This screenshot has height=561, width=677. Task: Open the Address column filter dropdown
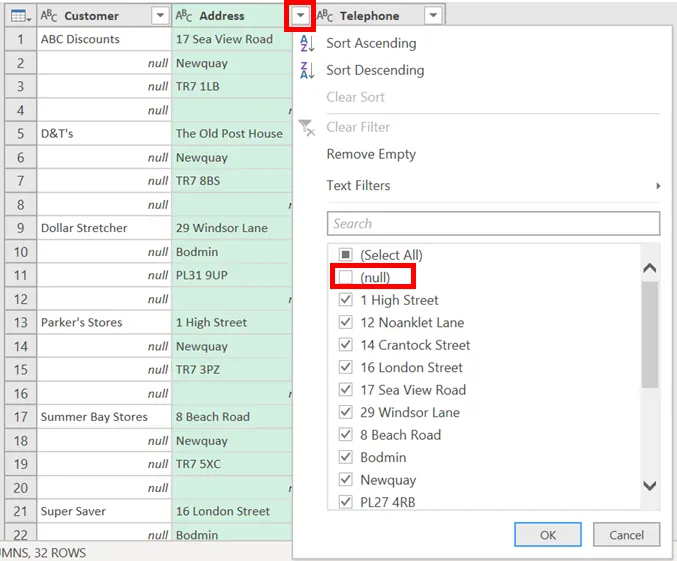coord(301,16)
